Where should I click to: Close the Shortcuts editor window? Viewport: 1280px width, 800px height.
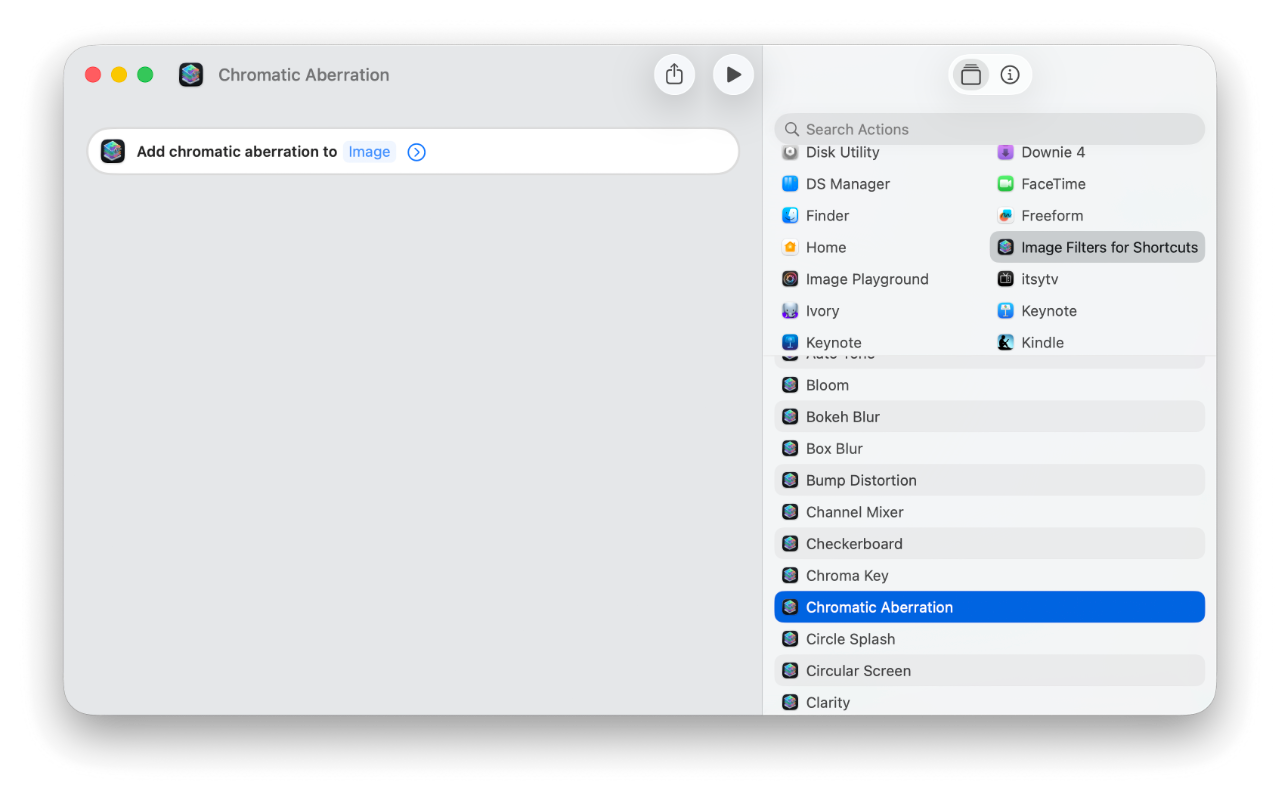point(93,75)
